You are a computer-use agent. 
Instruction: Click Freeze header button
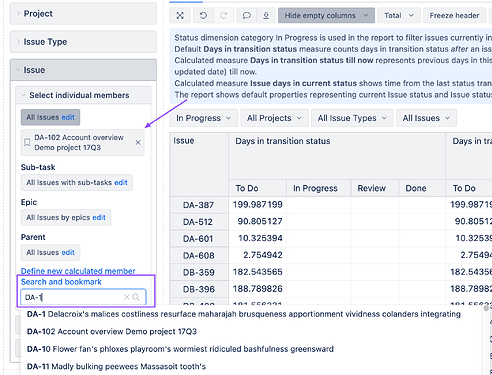tap(454, 16)
